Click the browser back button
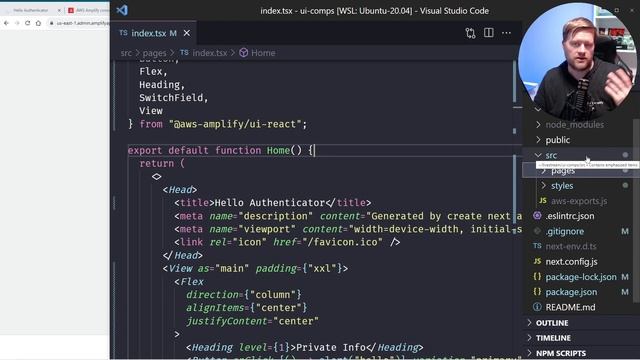The width and height of the screenshot is (640, 360). tap(6, 23)
